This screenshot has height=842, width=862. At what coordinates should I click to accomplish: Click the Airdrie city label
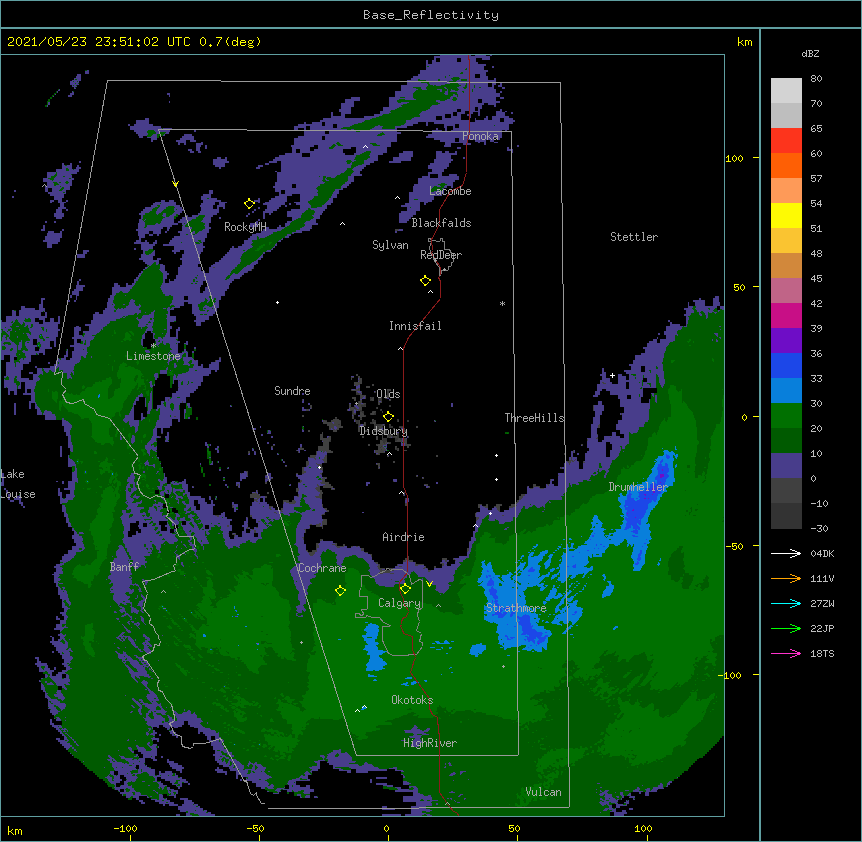tap(403, 537)
